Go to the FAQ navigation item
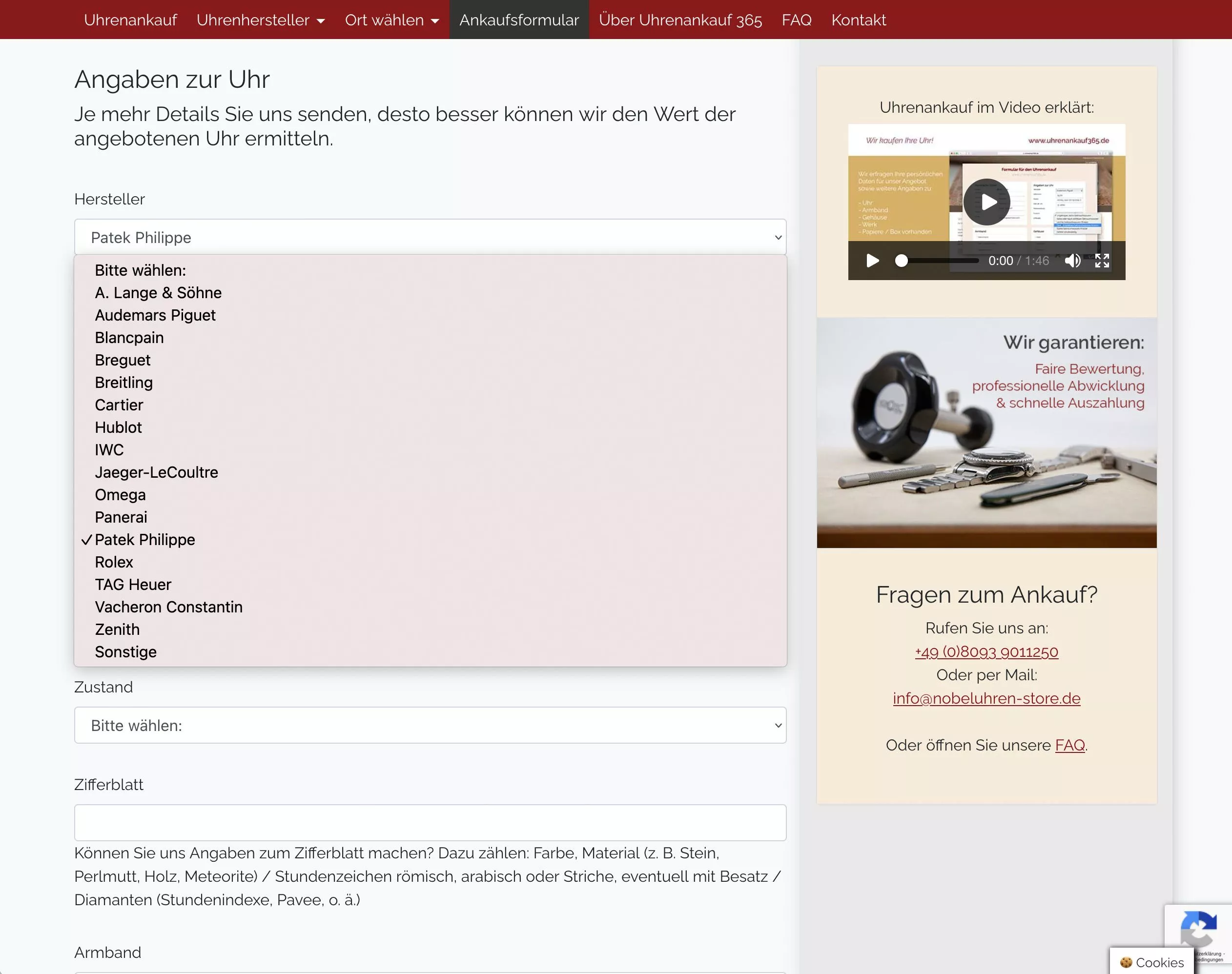The width and height of the screenshot is (1232, 974). click(796, 20)
